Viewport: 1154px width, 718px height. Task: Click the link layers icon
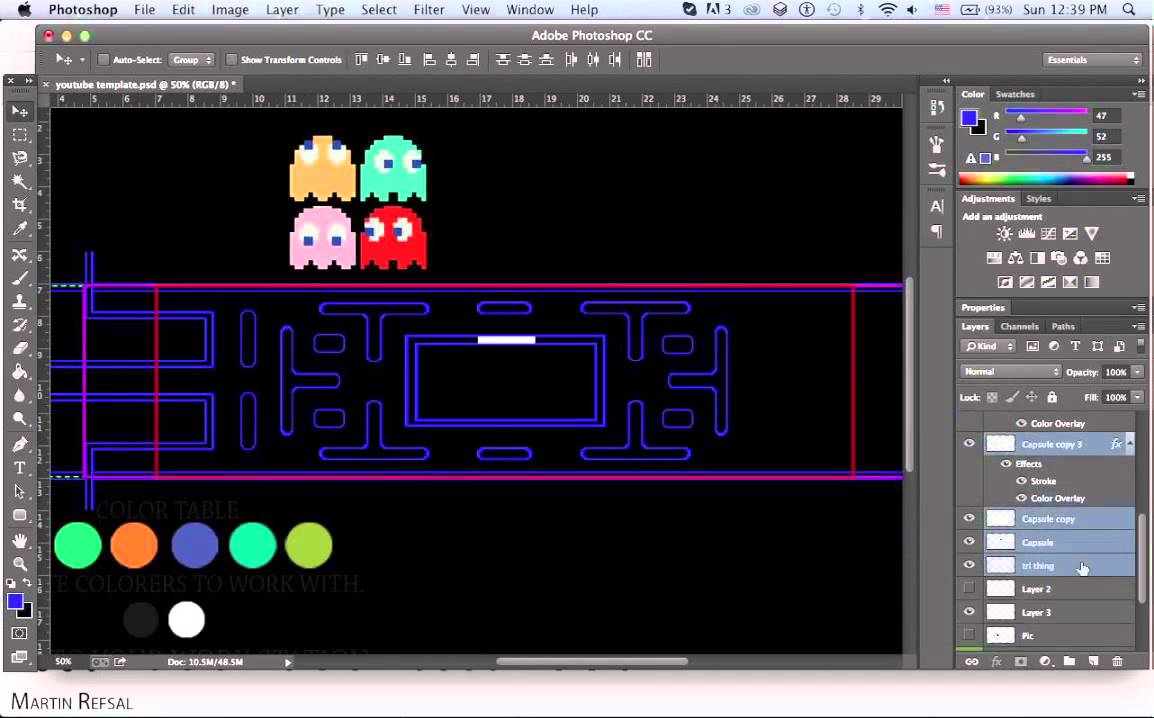point(971,661)
